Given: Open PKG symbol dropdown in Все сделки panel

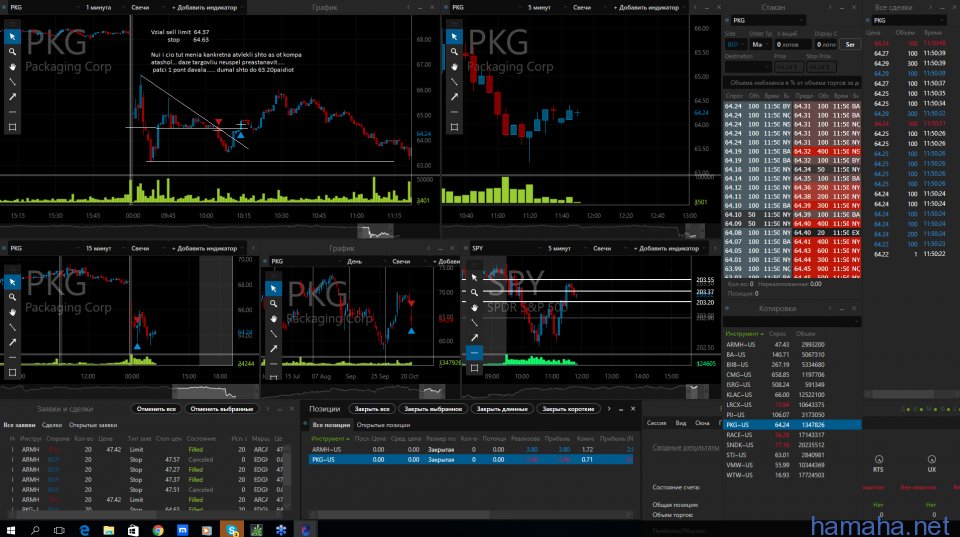Looking at the screenshot, I should (x=909, y=20).
